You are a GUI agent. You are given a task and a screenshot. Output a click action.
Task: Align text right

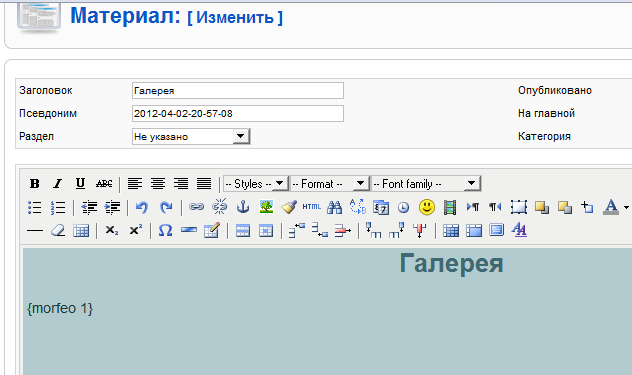[181, 184]
